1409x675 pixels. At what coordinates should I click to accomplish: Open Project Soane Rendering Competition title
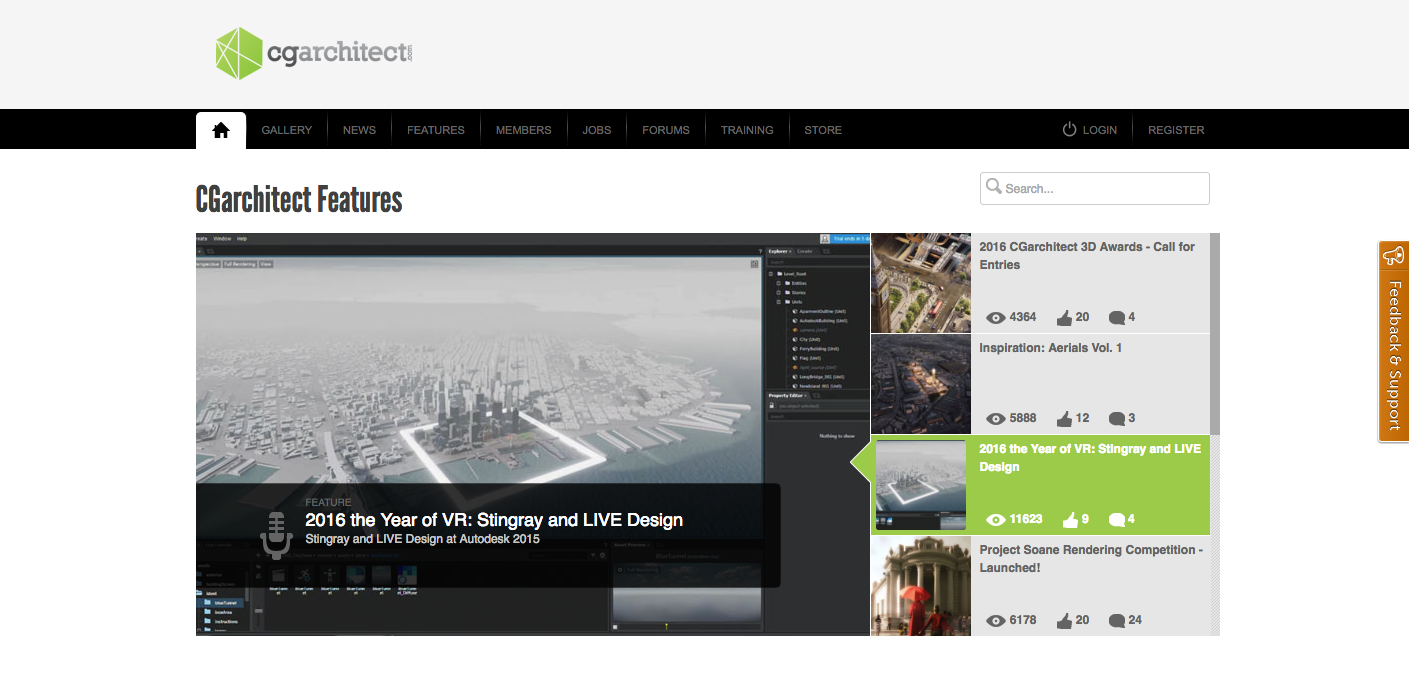click(1091, 559)
